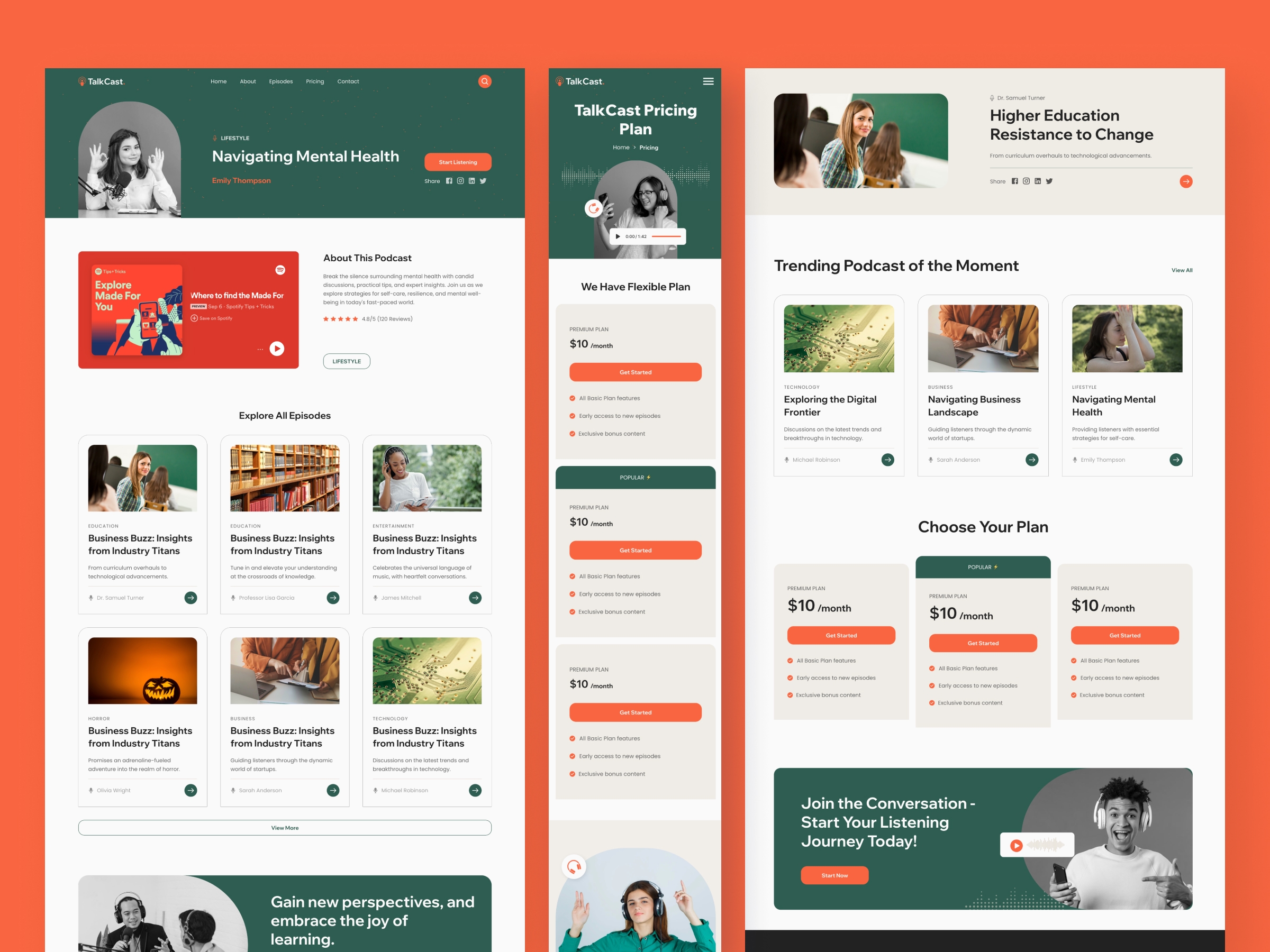
Task: Select the Pricing menu item
Action: (x=314, y=81)
